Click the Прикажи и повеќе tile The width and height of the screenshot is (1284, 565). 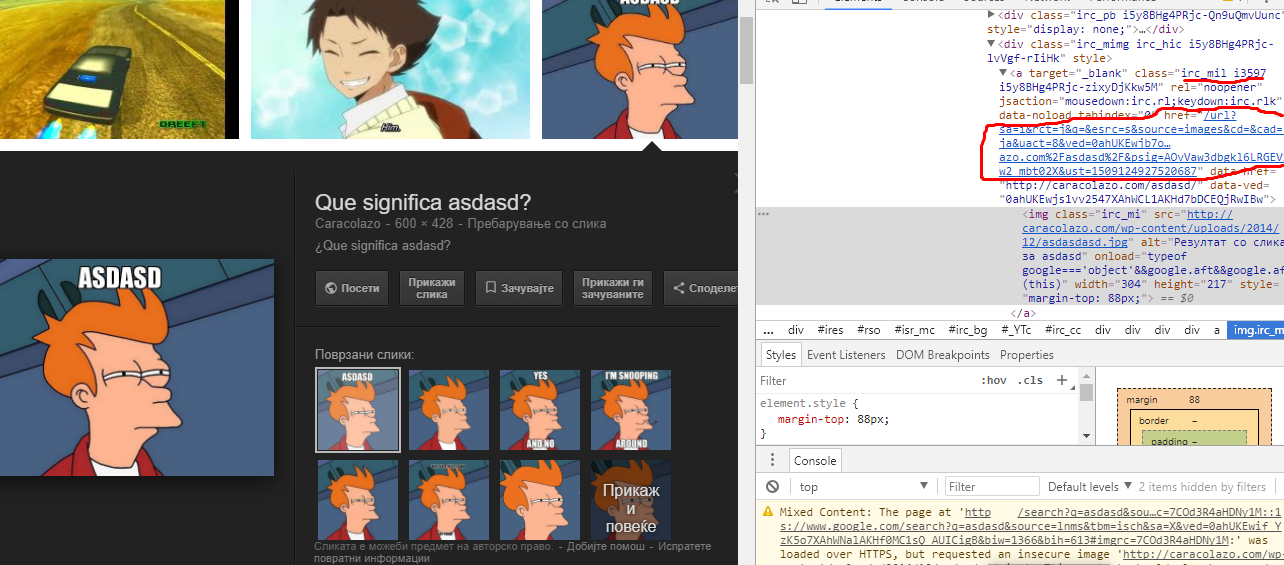[x=630, y=500]
